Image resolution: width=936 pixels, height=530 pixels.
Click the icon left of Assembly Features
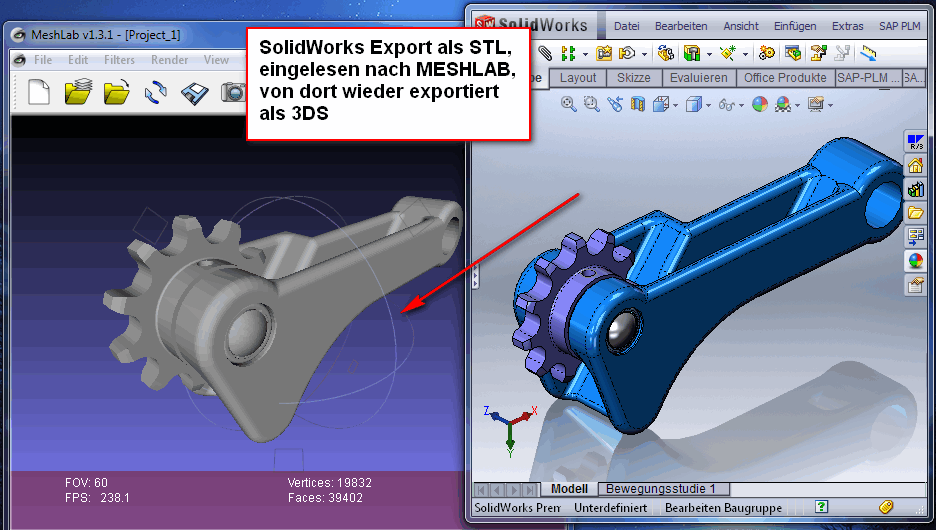pos(666,53)
